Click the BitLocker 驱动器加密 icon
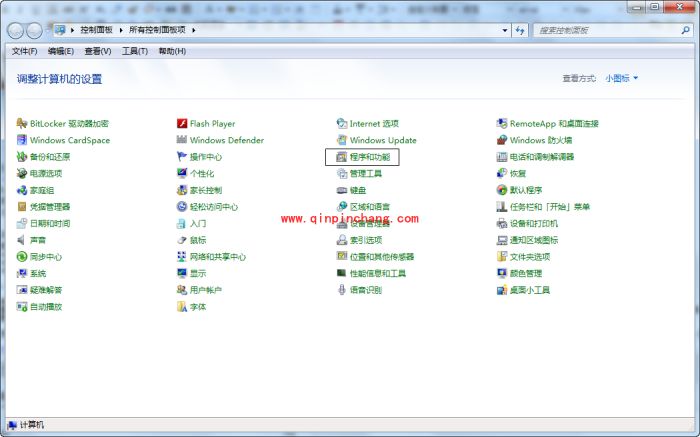 pyautogui.click(x=22, y=124)
